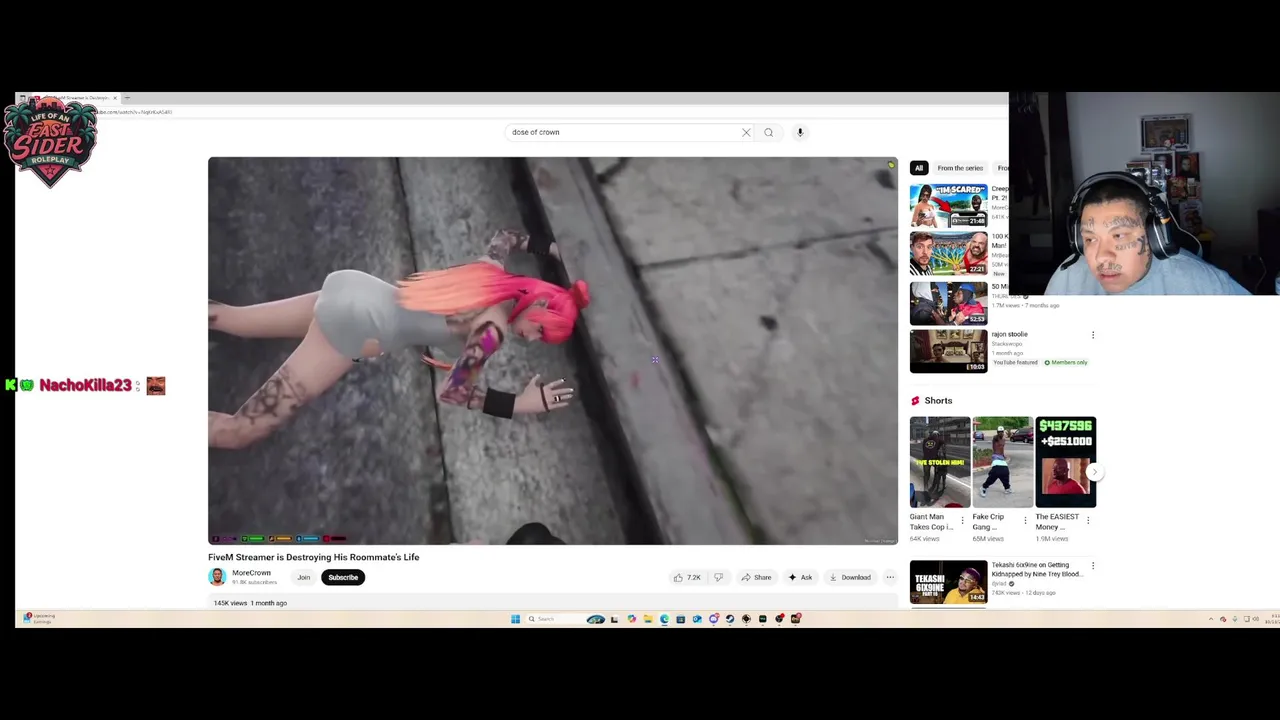Screen dimensions: 1280x720
Task: Open options for Fake Crip Gang short
Action: pos(1025,520)
